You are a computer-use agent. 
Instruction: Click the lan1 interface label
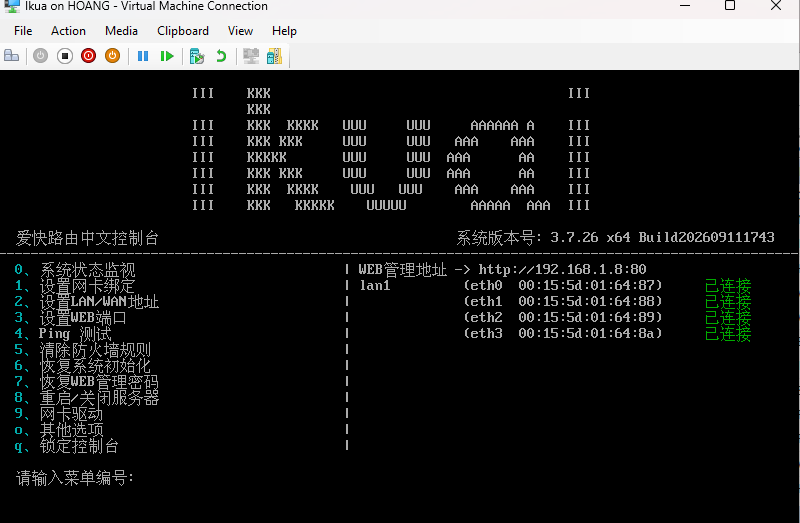375,286
